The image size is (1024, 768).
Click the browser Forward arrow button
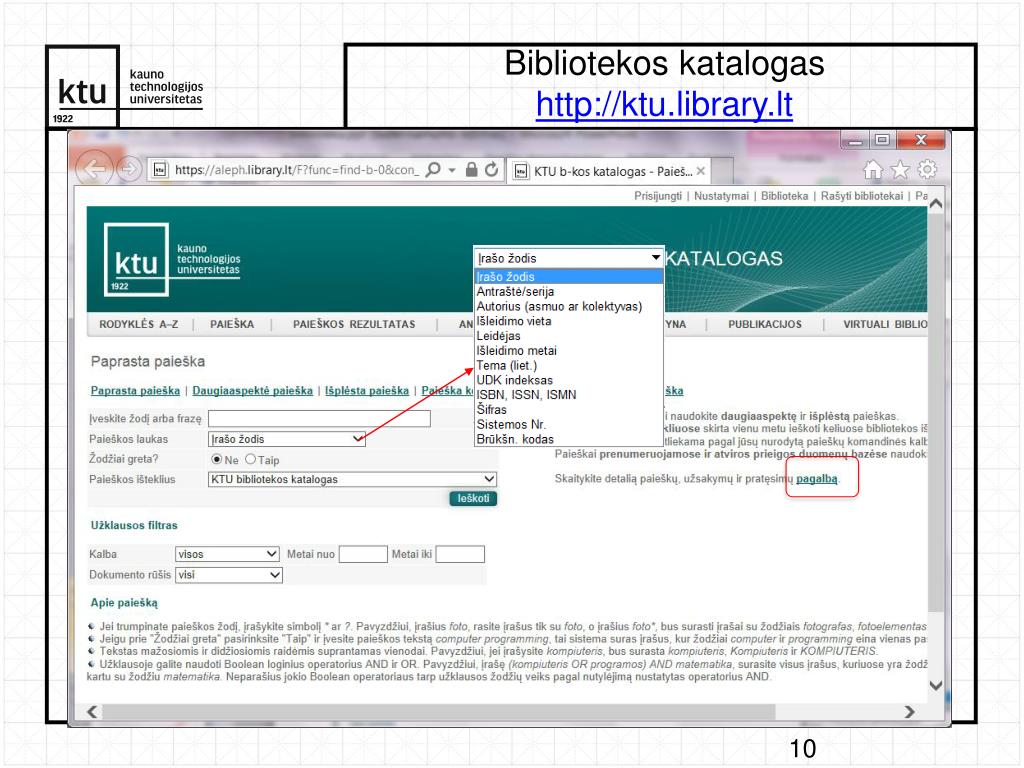[129, 170]
